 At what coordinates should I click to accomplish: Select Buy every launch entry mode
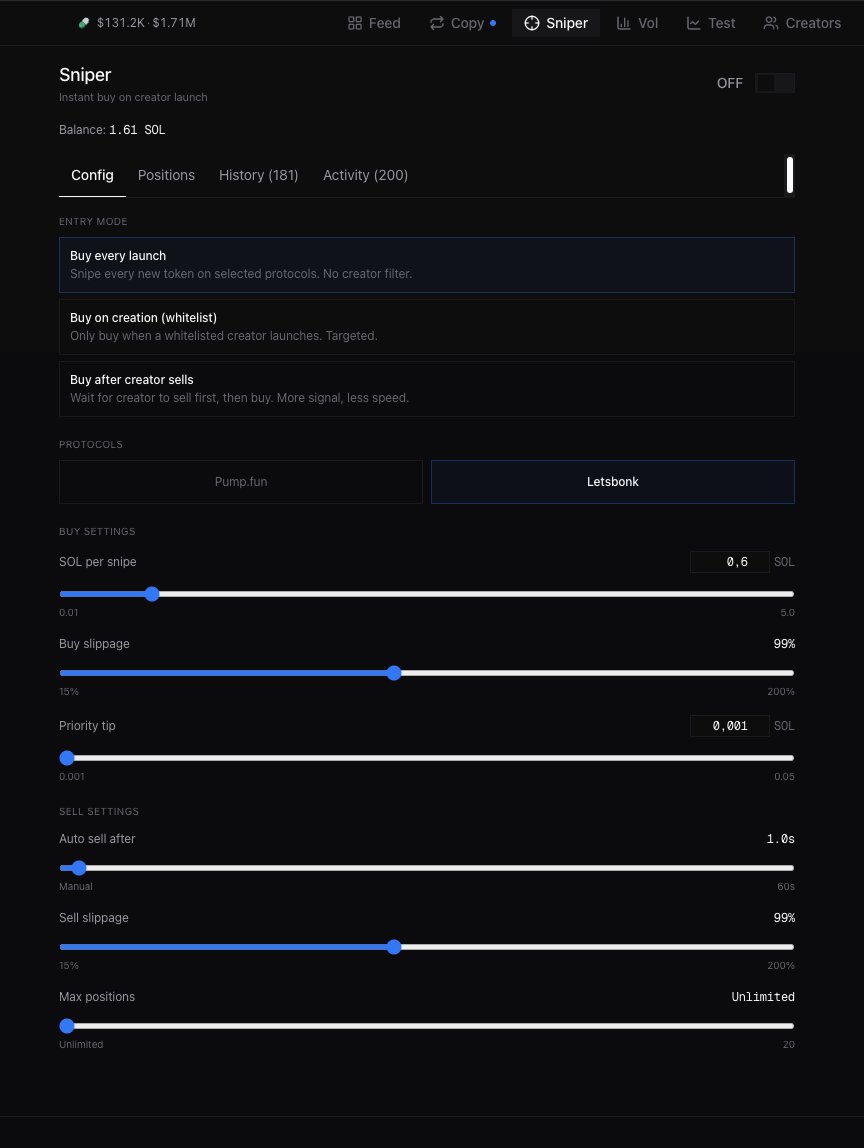coord(427,265)
